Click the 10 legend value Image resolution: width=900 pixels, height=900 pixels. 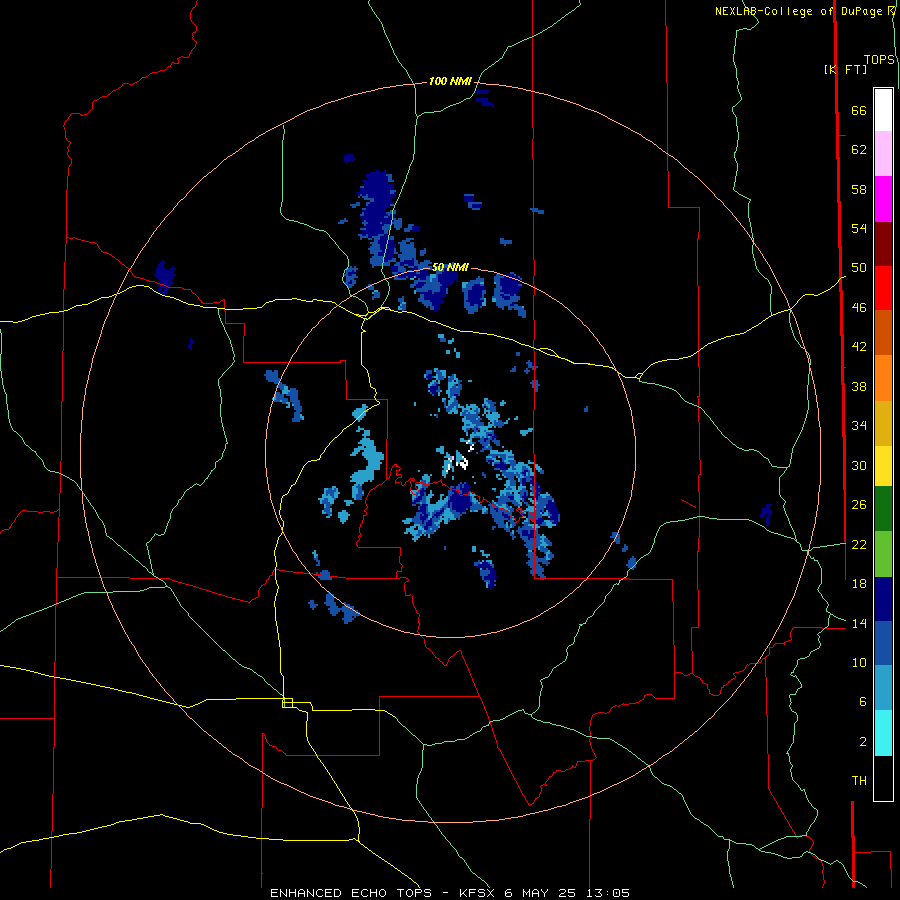coord(859,662)
